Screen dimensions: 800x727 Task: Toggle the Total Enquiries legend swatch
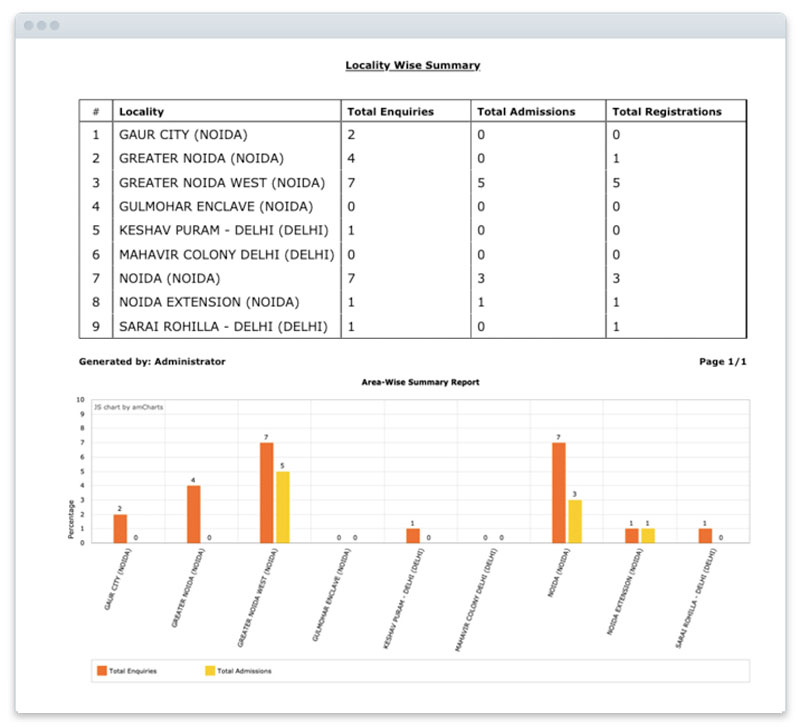click(x=102, y=671)
